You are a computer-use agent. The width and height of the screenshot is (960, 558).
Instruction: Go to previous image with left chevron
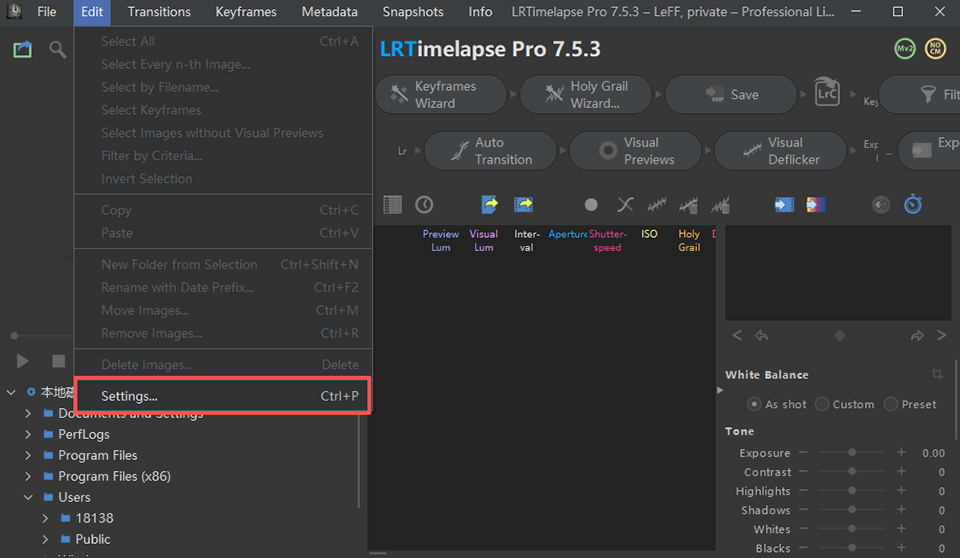tap(737, 335)
